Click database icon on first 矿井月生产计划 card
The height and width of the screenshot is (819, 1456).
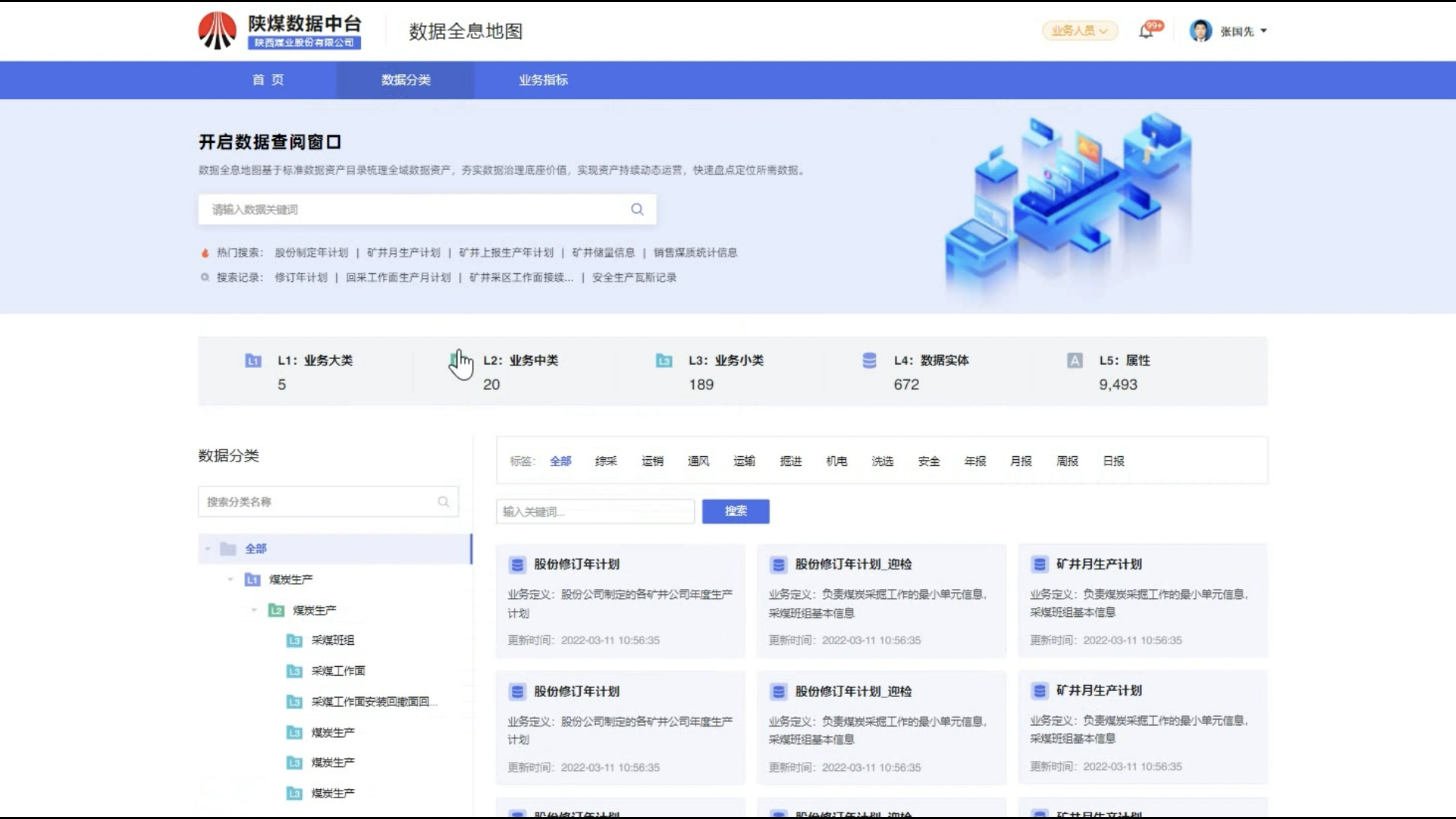(1039, 564)
